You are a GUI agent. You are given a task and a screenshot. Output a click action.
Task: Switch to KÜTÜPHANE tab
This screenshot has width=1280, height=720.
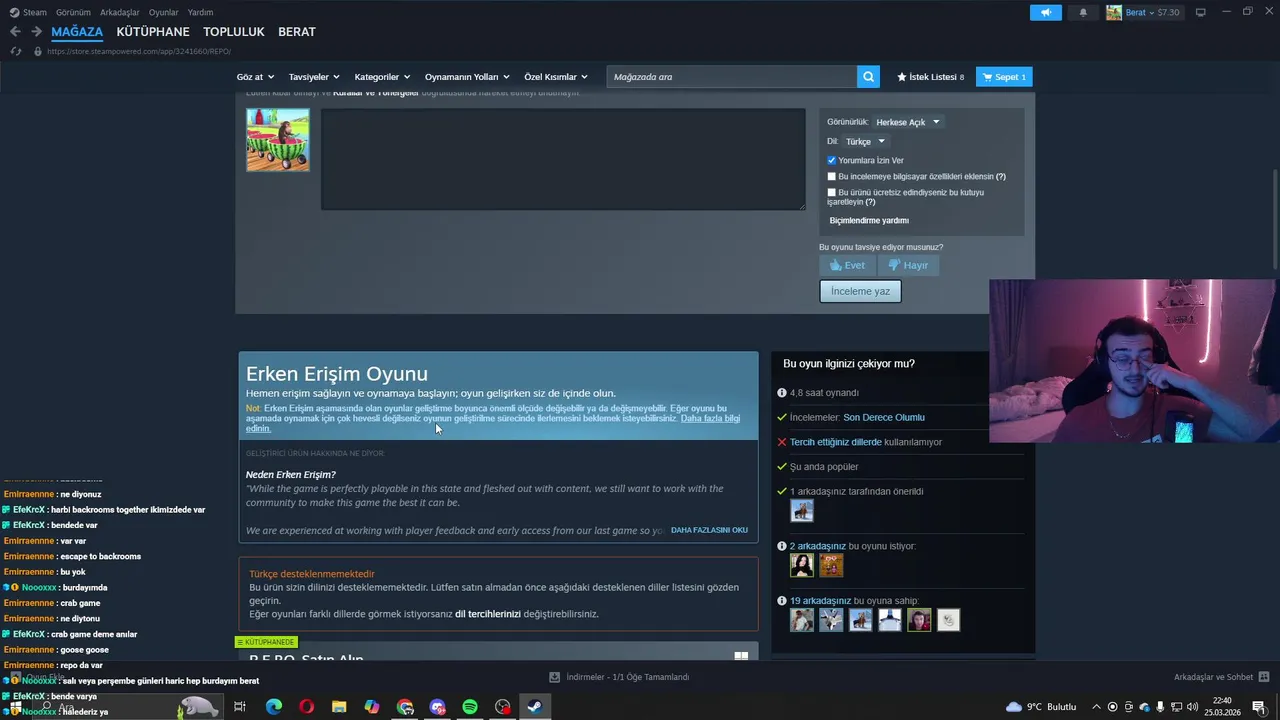[153, 32]
